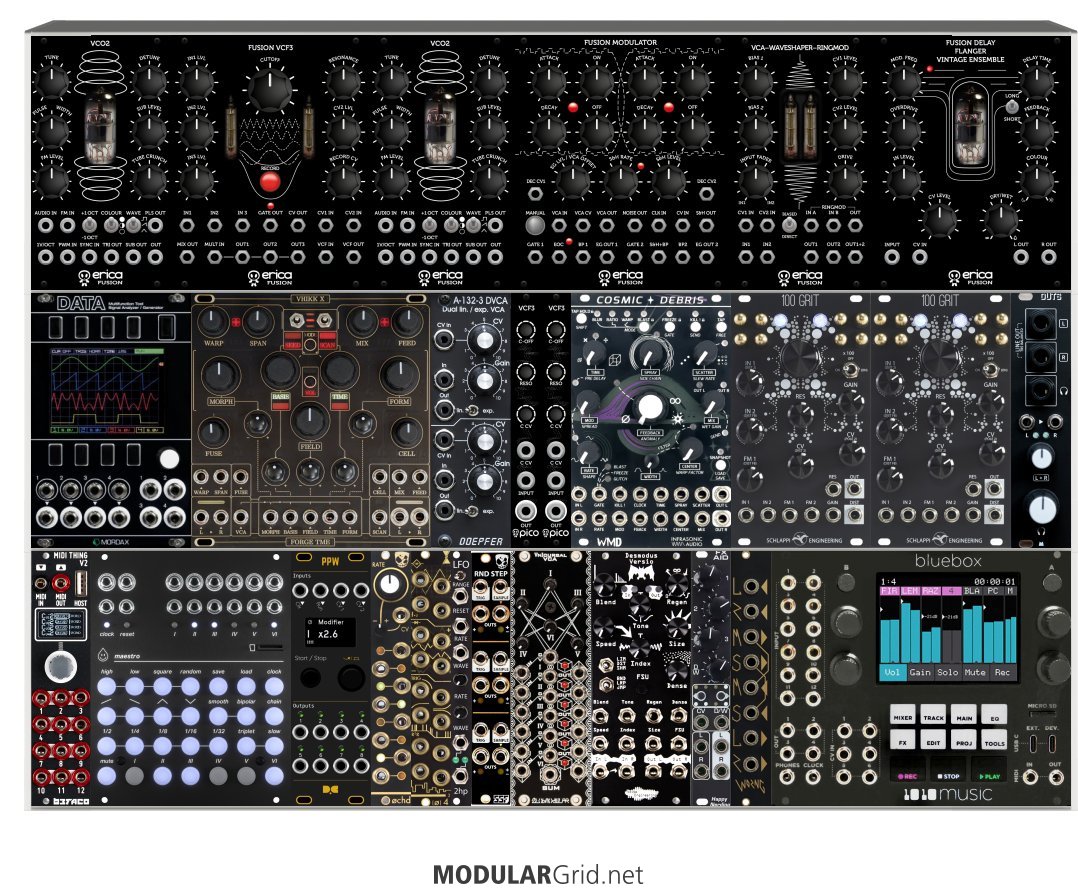The width and height of the screenshot is (1078, 896).
Task: Flip the upper lin/exp switch on A-132-3 DVCA
Action: (x=473, y=411)
